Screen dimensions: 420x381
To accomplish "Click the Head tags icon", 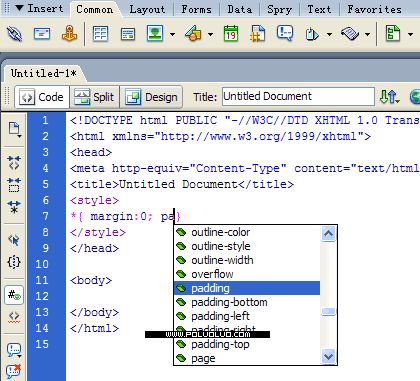I will pos(312,34).
